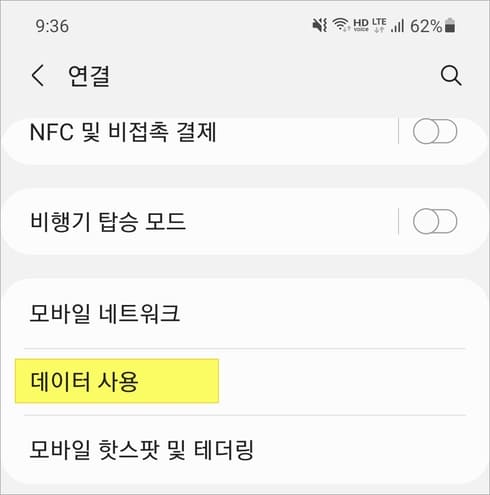Open NFC 및 비접촉 결제 settings
Viewport: 490px width, 495px height.
200,140
